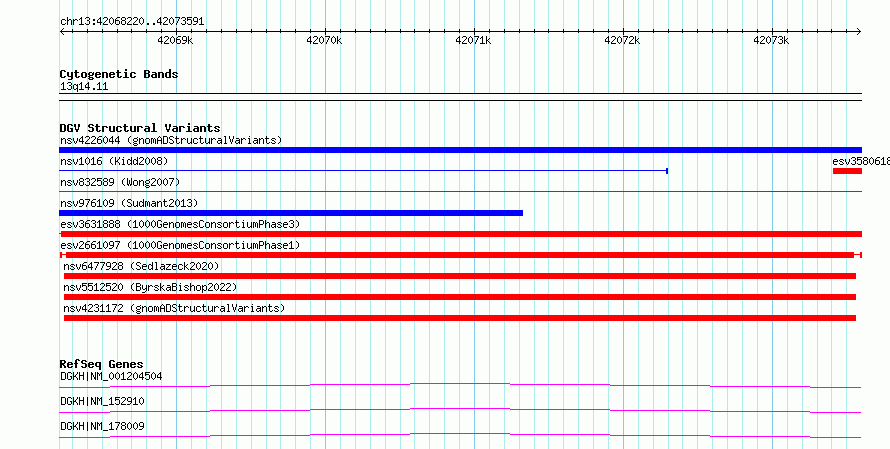Click the chr13:42068220..42073591 coordinate label
890x449 pixels.
coord(132,22)
